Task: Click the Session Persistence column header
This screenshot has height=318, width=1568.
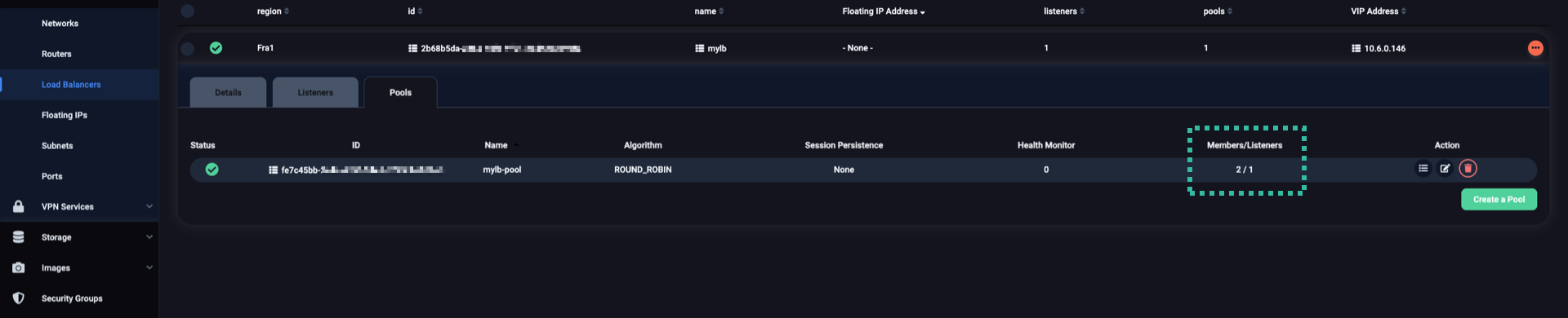Action: [x=844, y=145]
